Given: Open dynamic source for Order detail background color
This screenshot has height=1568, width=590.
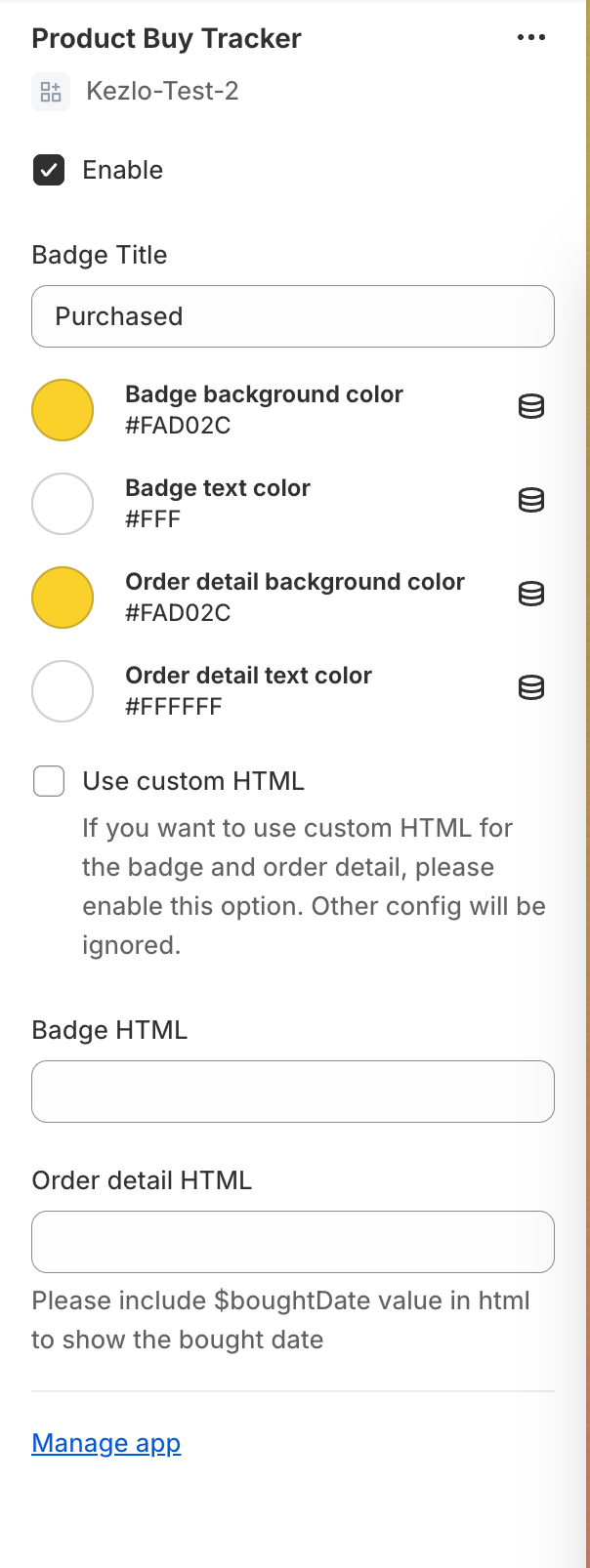Looking at the screenshot, I should [531, 595].
